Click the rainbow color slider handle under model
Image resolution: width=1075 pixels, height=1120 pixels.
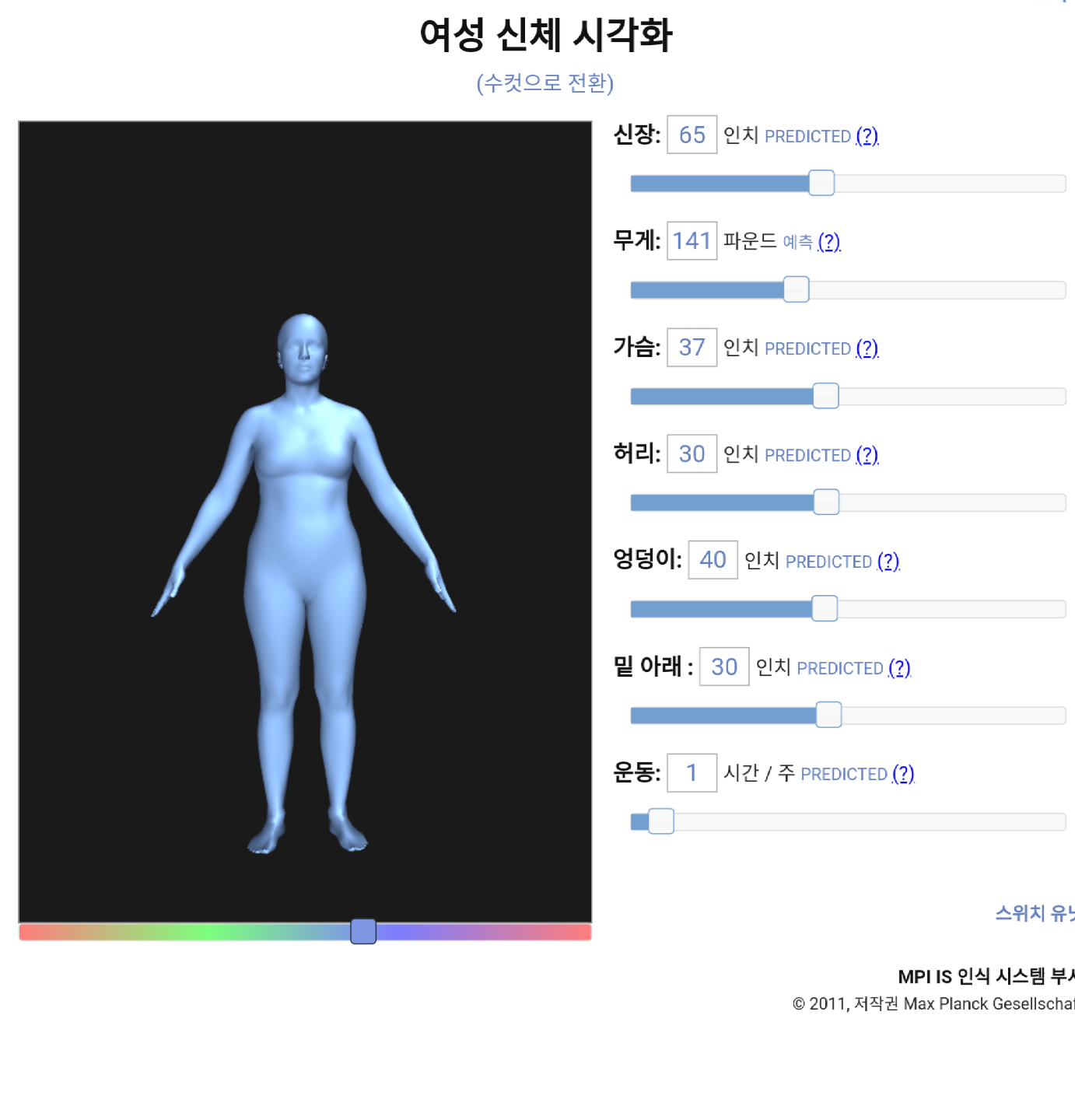click(x=363, y=931)
